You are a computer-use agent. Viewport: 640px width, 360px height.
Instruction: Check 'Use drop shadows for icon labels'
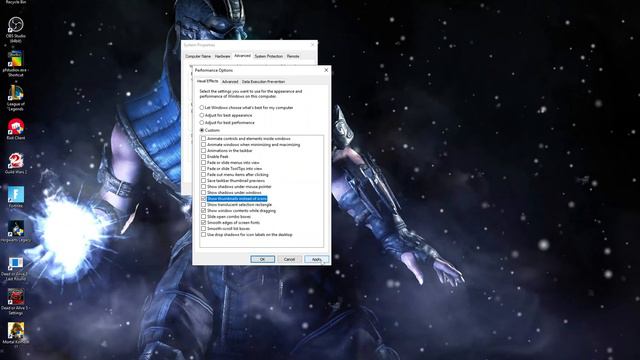(x=203, y=235)
